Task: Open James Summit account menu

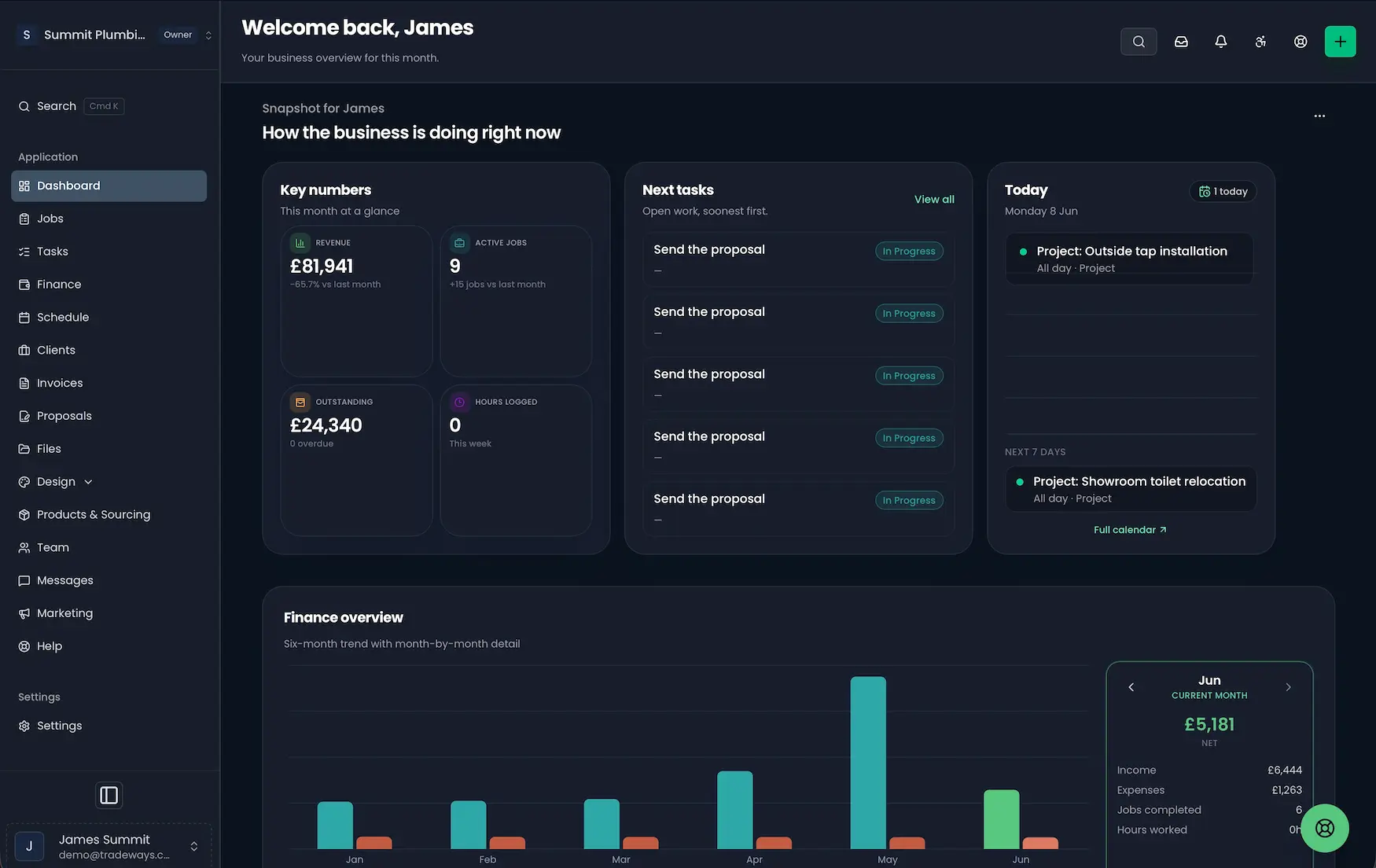Action: click(x=109, y=846)
